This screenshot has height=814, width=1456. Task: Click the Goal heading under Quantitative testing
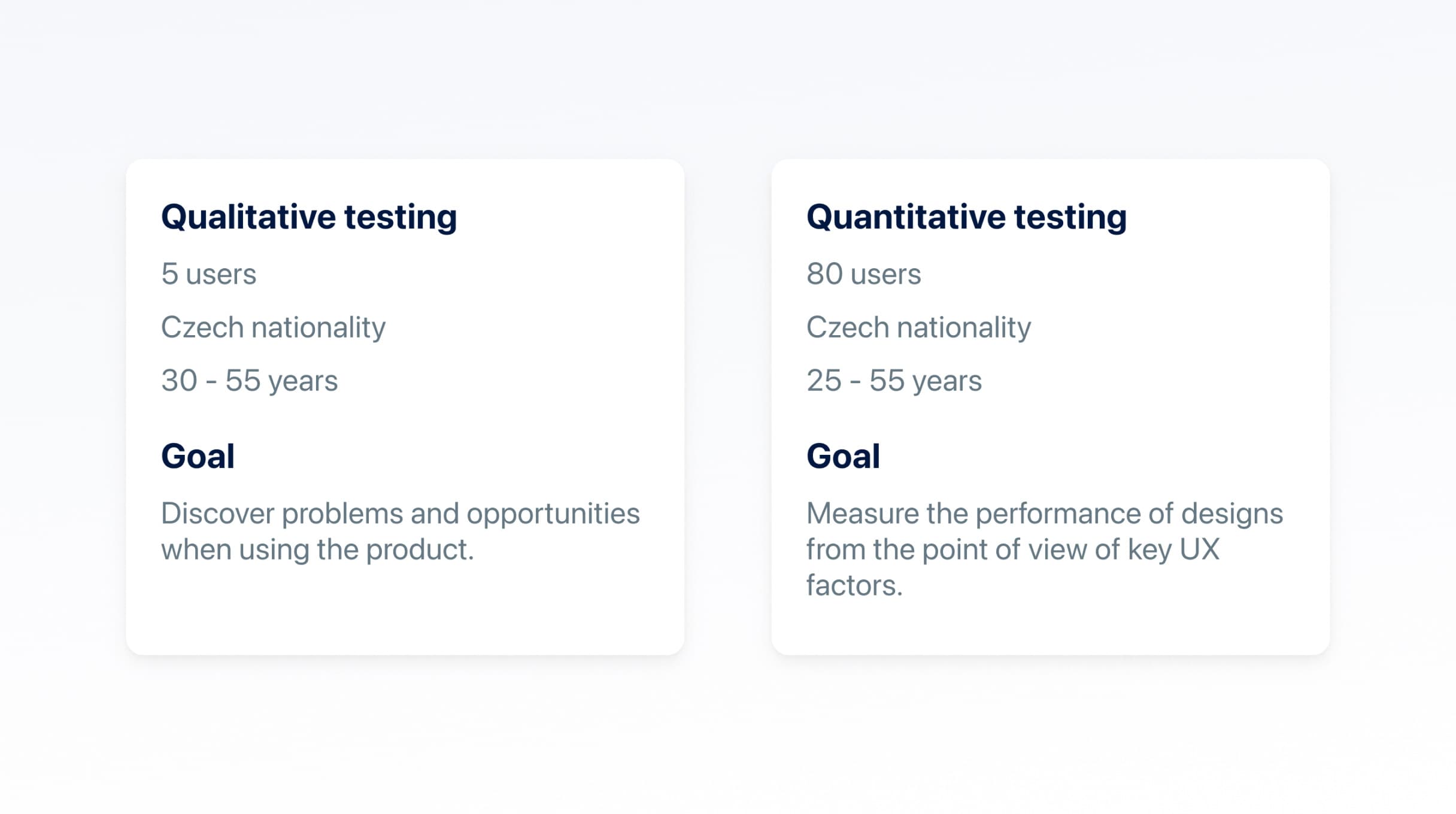843,456
